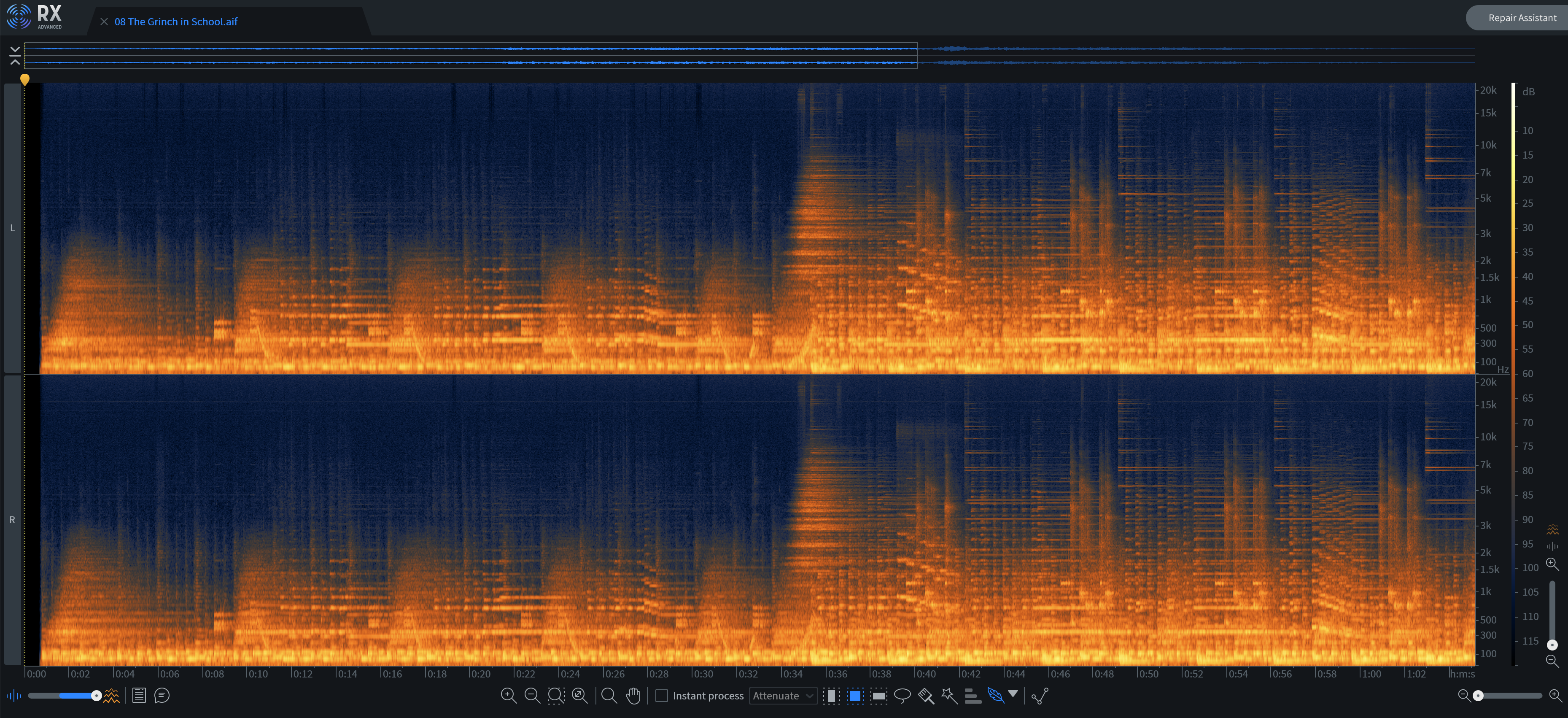Select the Magic Wand tool
1568x718 pixels.
(x=949, y=696)
